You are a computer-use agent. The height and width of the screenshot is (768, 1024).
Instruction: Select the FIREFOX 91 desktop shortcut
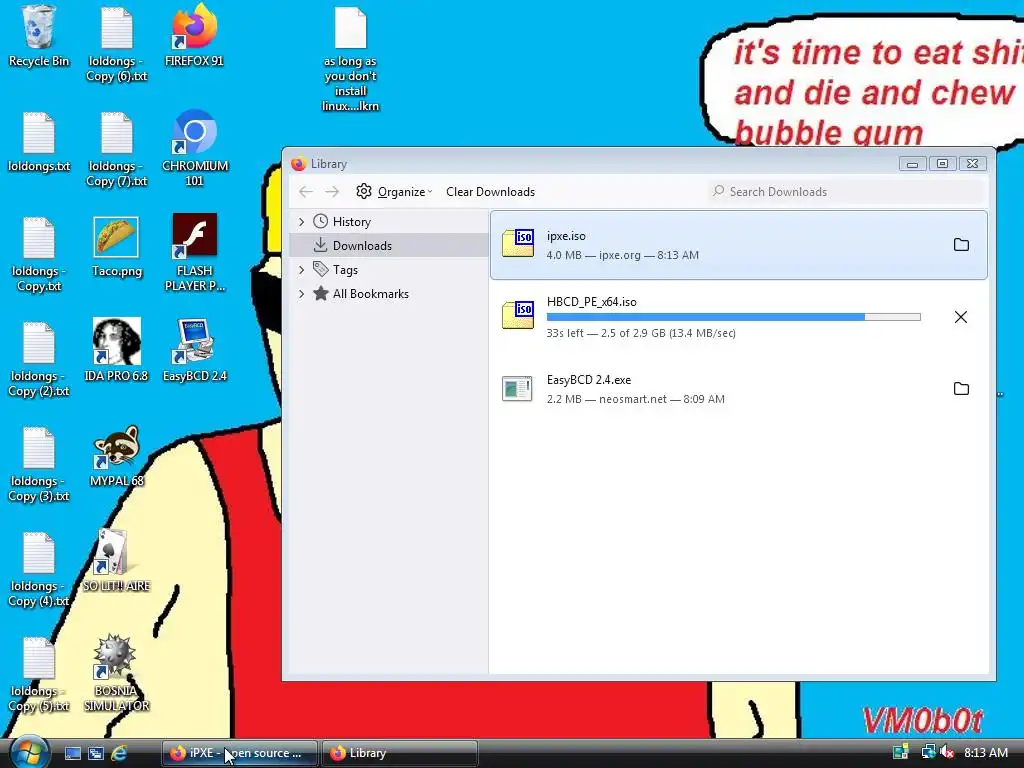click(194, 36)
